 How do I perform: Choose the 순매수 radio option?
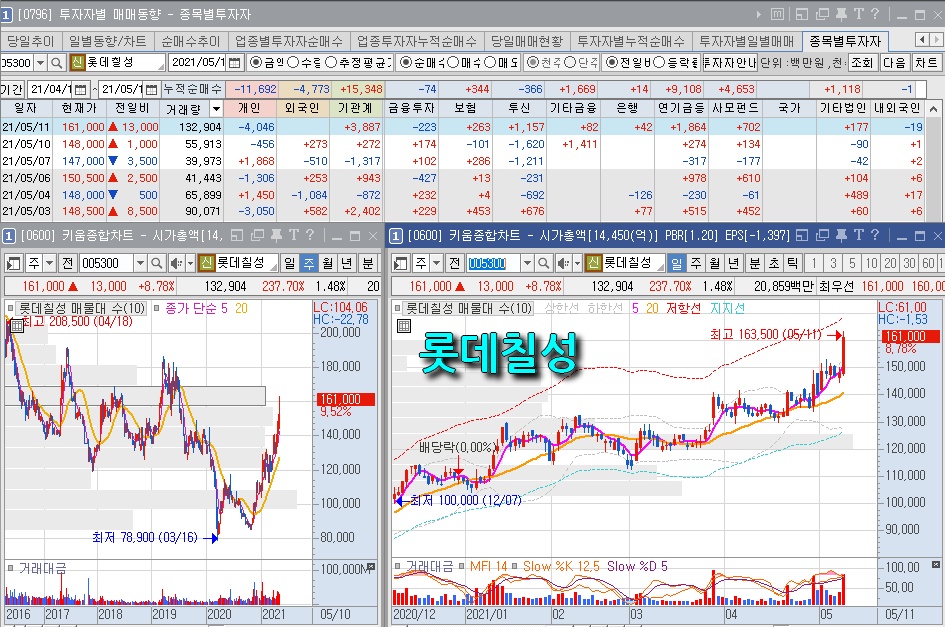(x=406, y=62)
